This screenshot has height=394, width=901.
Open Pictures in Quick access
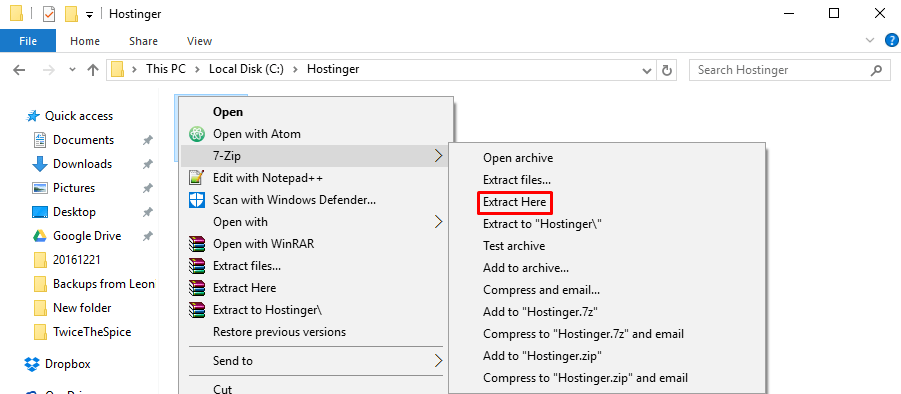click(74, 188)
